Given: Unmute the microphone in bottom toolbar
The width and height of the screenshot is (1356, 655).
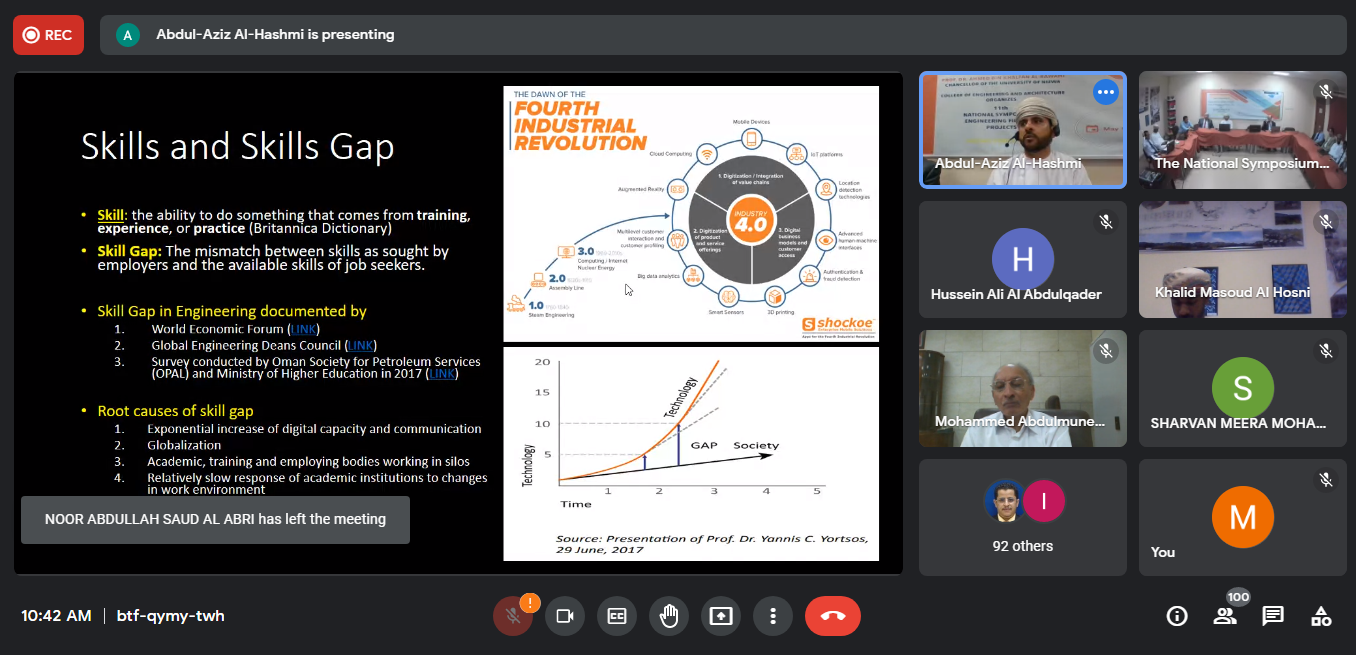Looking at the screenshot, I should pos(513,616).
